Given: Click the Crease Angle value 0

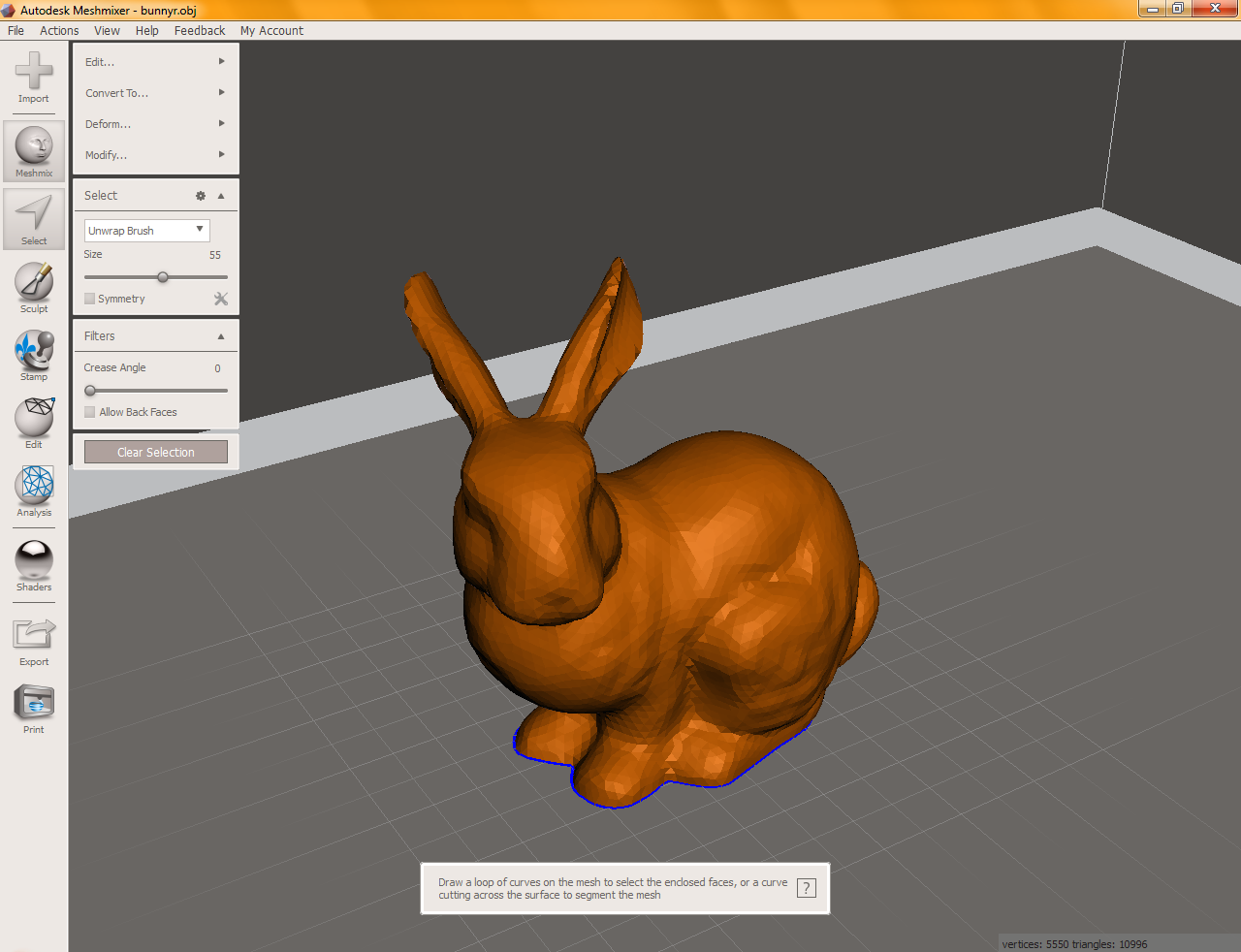Looking at the screenshot, I should 217,368.
